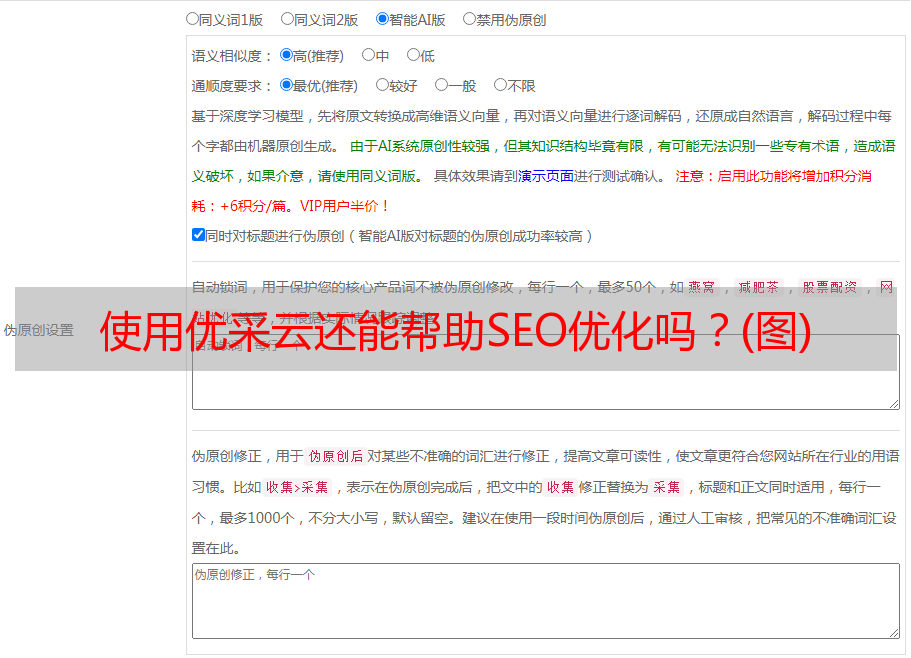Set 语义相似度 to 中
The image size is (911, 658).
coord(368,55)
